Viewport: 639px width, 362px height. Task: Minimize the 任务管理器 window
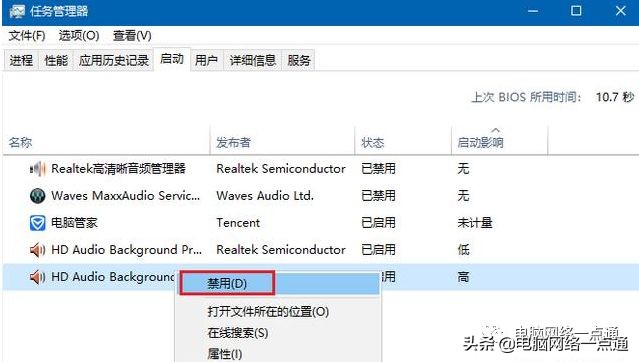(x=533, y=11)
